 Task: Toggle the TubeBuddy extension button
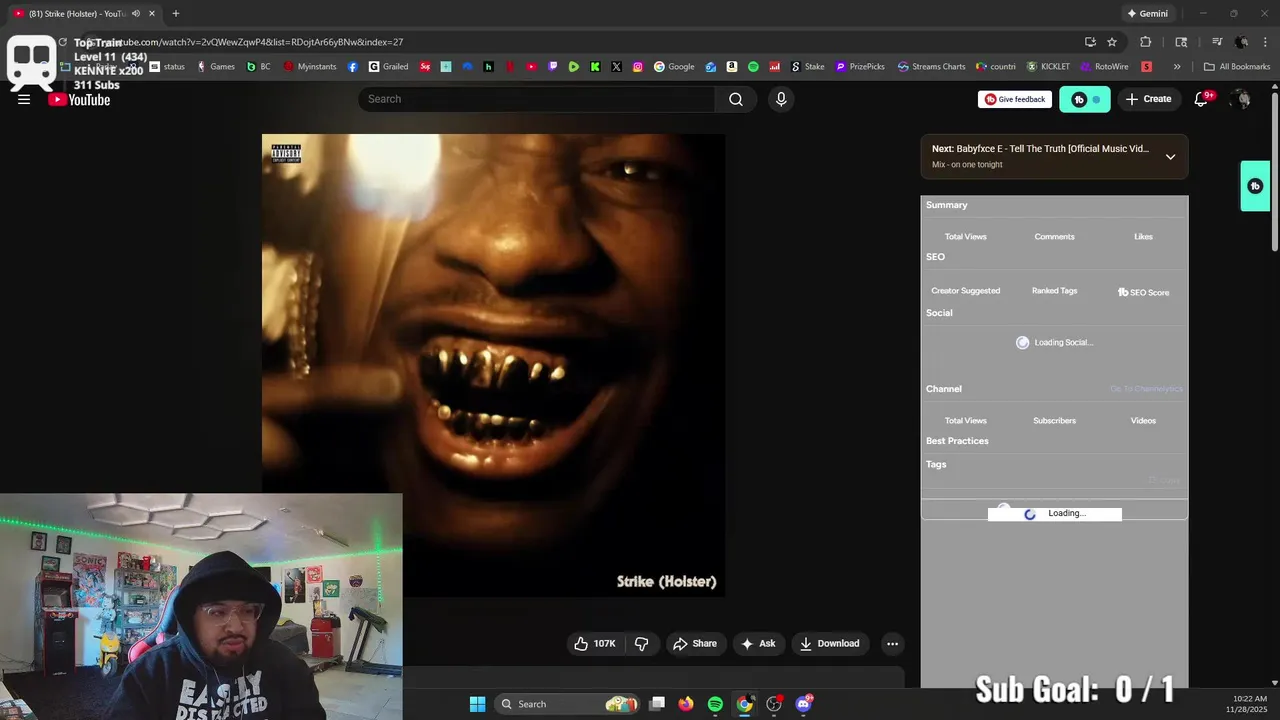pos(1085,99)
